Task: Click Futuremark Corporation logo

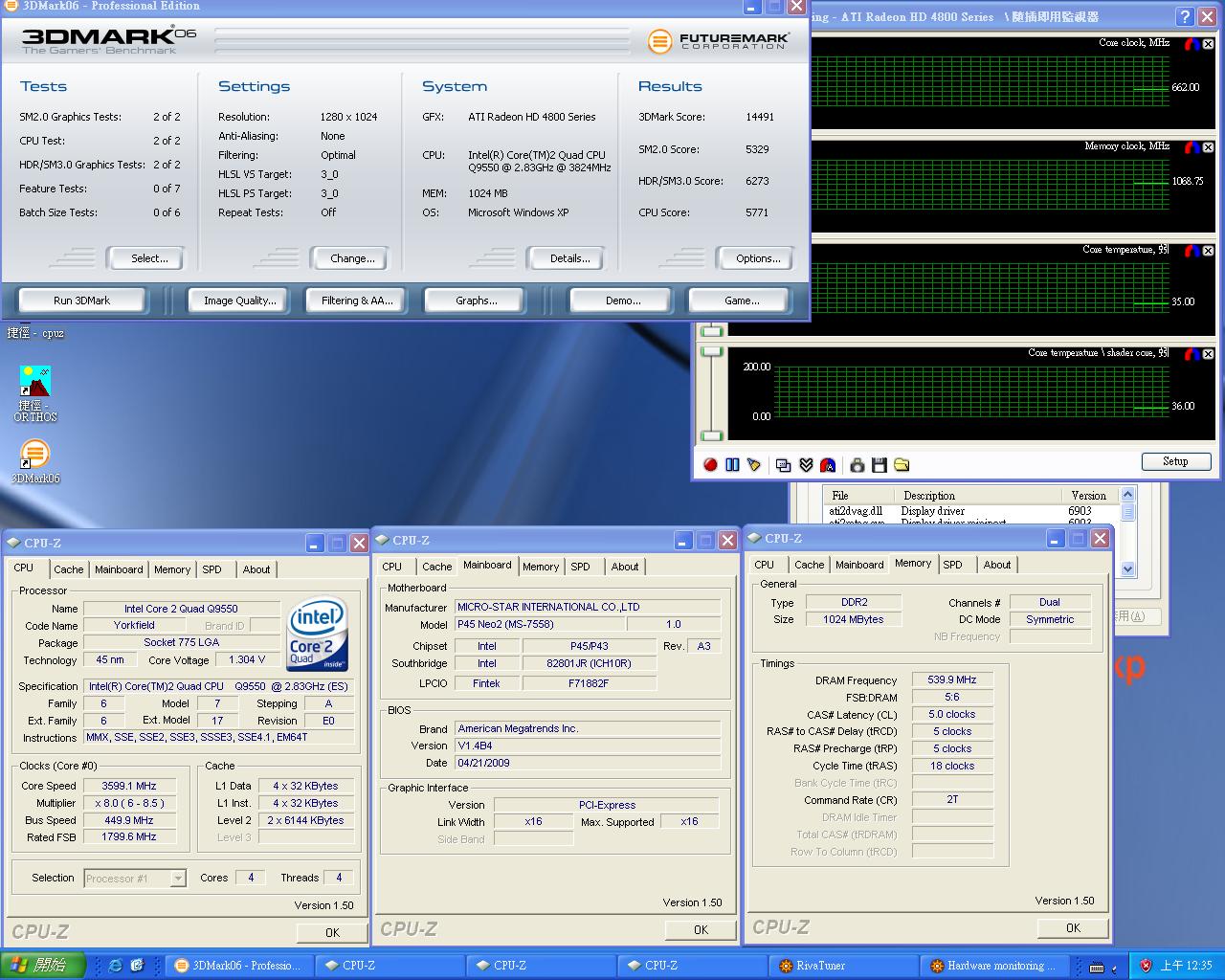Action: [719, 41]
